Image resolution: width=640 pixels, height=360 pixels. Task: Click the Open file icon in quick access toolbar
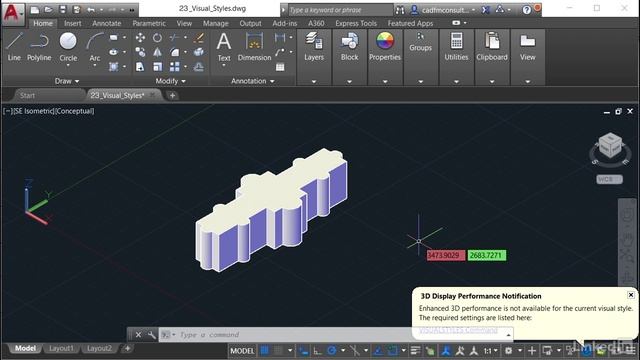click(49, 9)
